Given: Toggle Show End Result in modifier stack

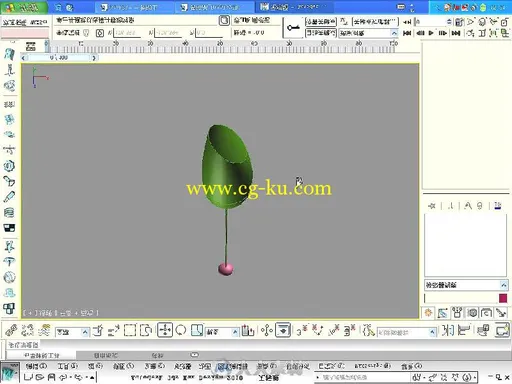Looking at the screenshot, I should click(x=450, y=206).
